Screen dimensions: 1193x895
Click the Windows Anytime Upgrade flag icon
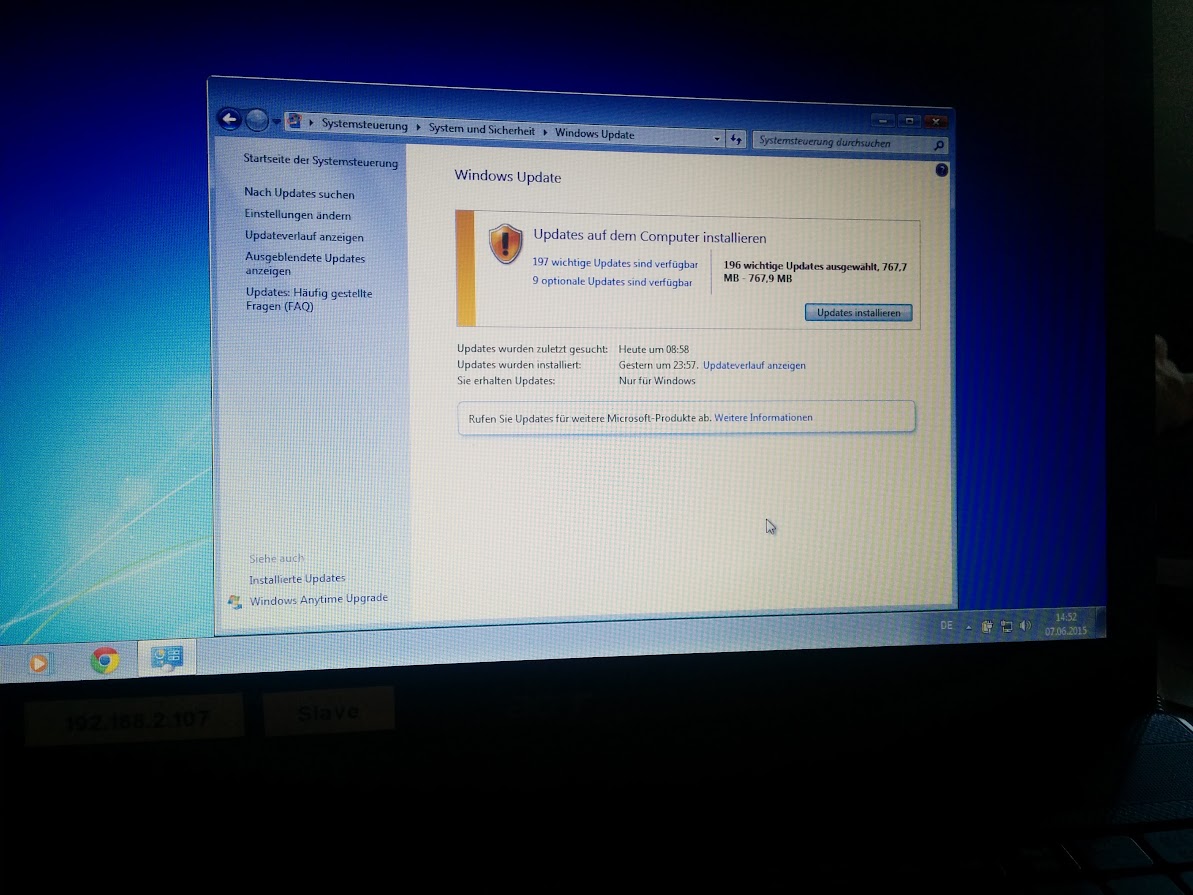[235, 602]
